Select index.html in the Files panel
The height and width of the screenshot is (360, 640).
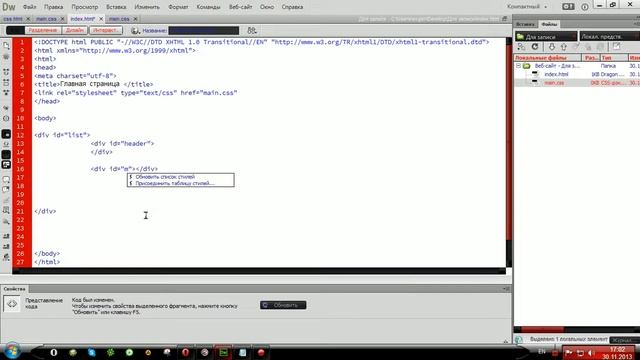556,74
